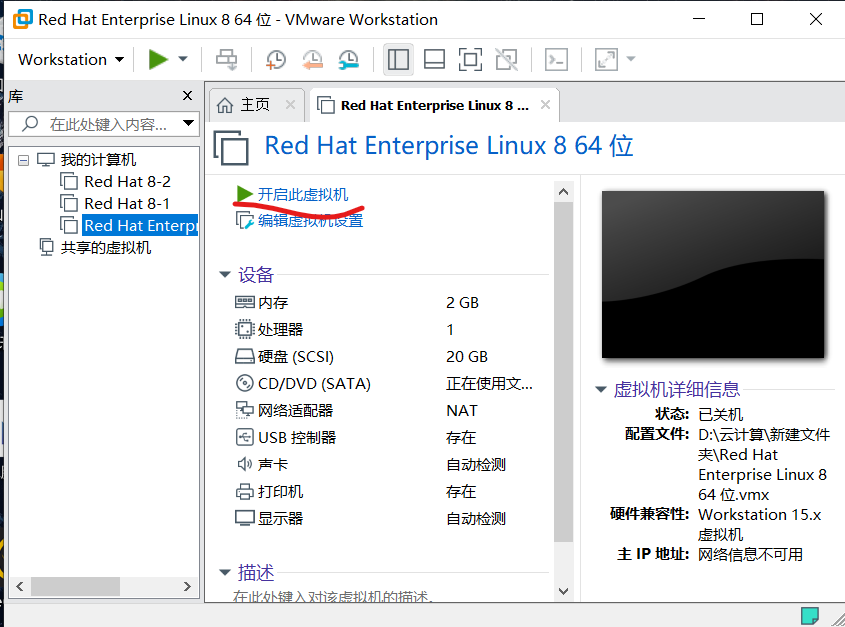Click the description text field
The image size is (845, 627).
click(x=334, y=596)
